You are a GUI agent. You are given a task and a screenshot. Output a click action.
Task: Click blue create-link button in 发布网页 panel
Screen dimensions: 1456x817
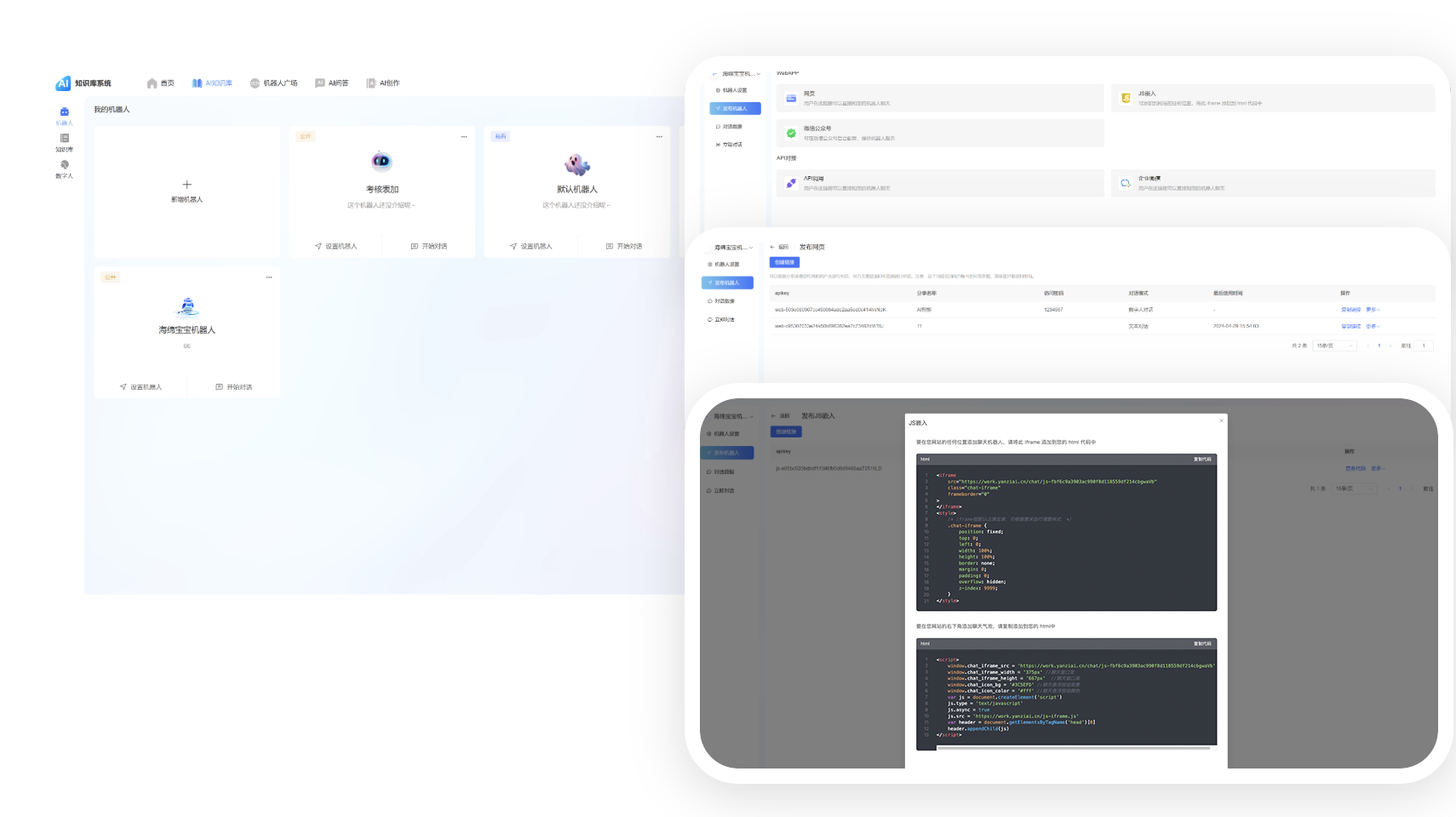click(784, 262)
